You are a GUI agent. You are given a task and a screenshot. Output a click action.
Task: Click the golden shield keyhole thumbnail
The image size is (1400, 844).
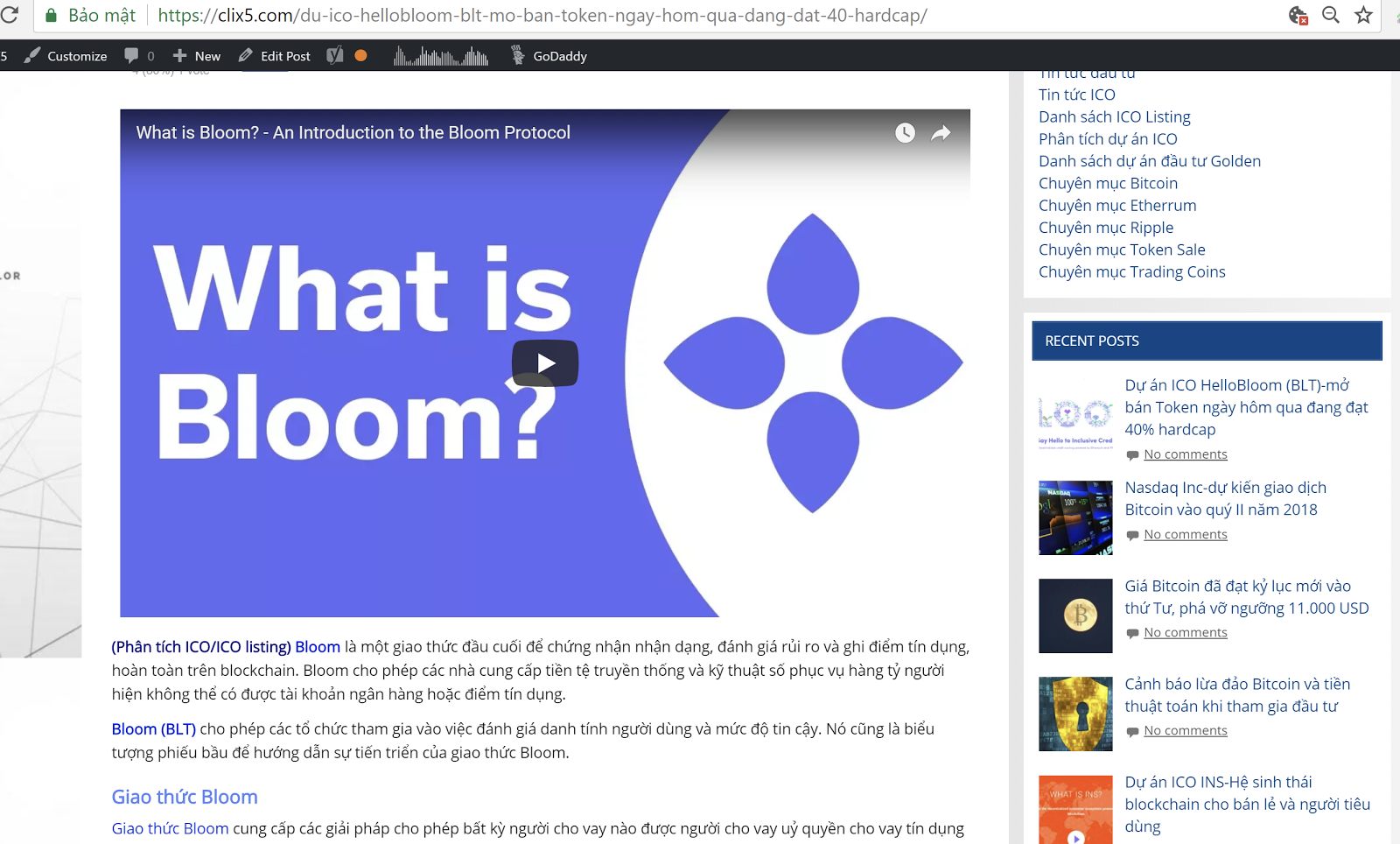click(1075, 714)
